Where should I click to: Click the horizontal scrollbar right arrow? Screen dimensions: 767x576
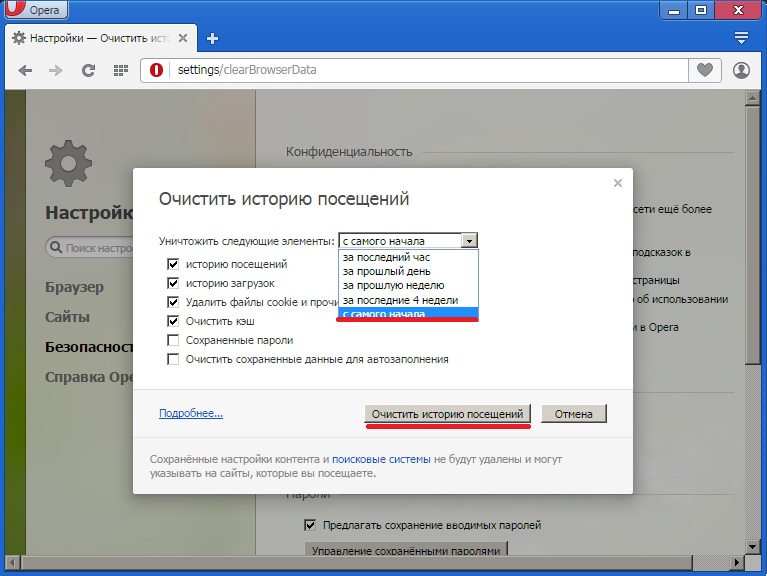tap(737, 563)
